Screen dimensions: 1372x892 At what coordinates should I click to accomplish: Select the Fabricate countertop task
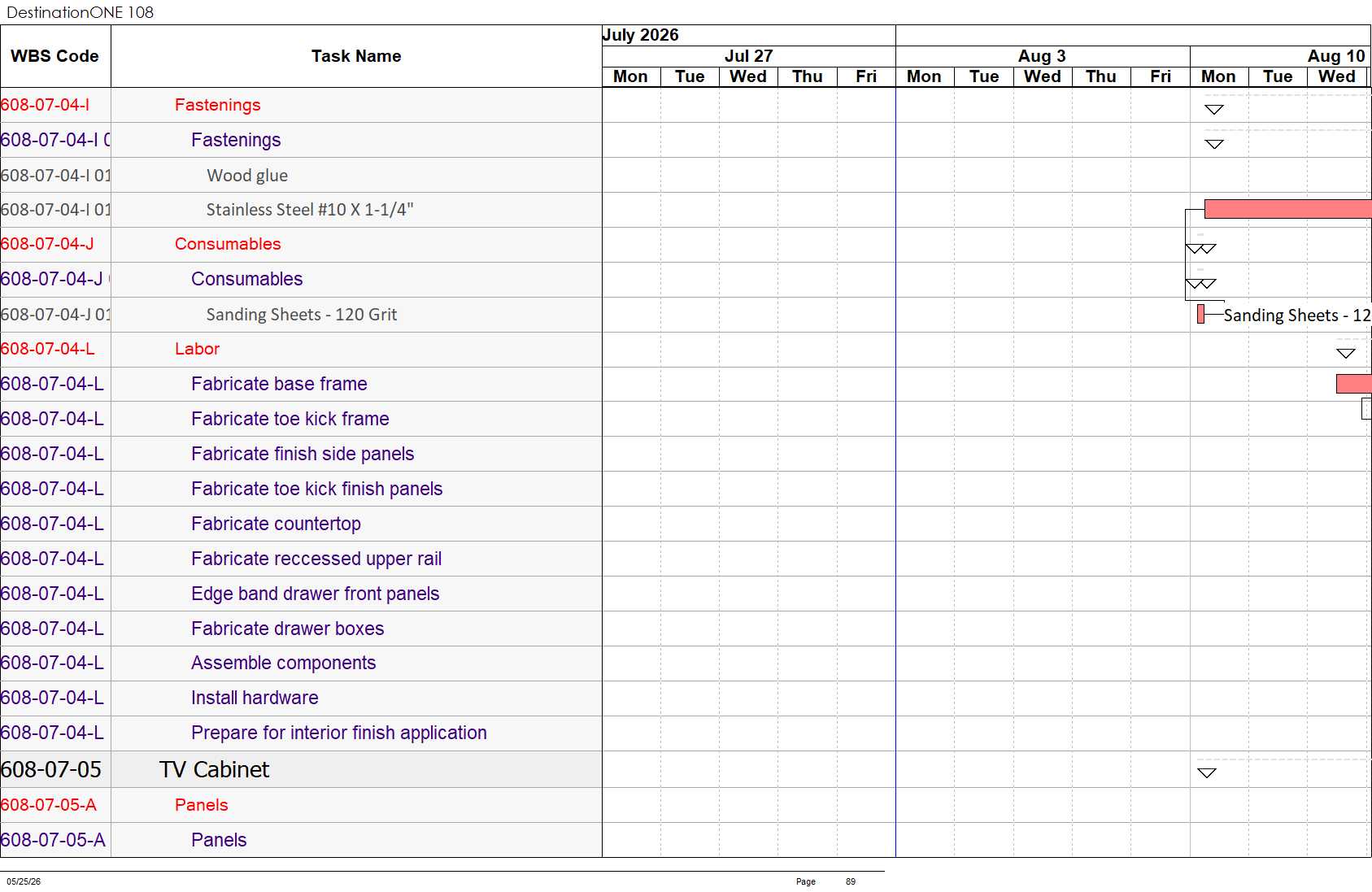[x=276, y=524]
